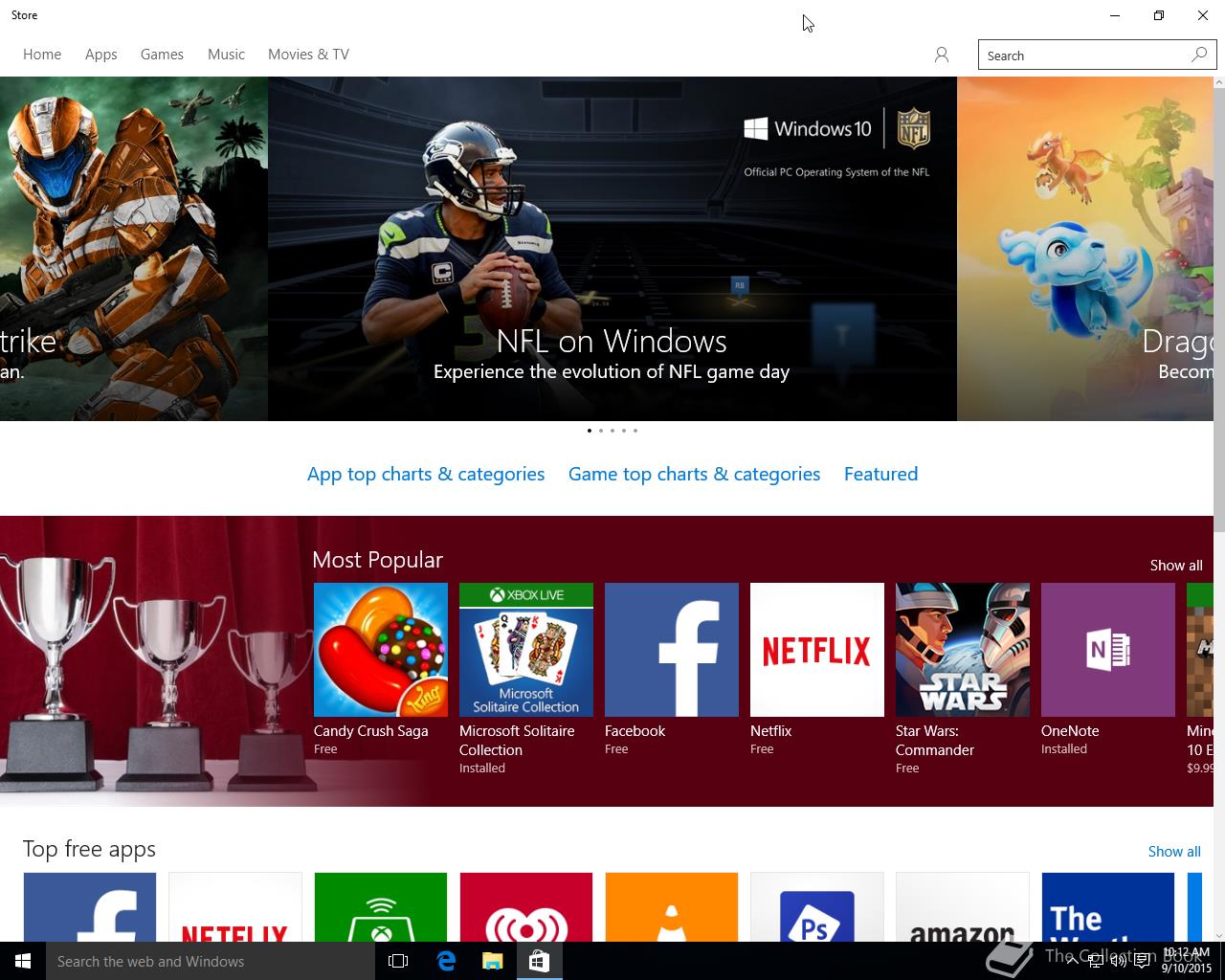Click the search magnifier icon
This screenshot has height=980, width=1225.
tap(1199, 55)
